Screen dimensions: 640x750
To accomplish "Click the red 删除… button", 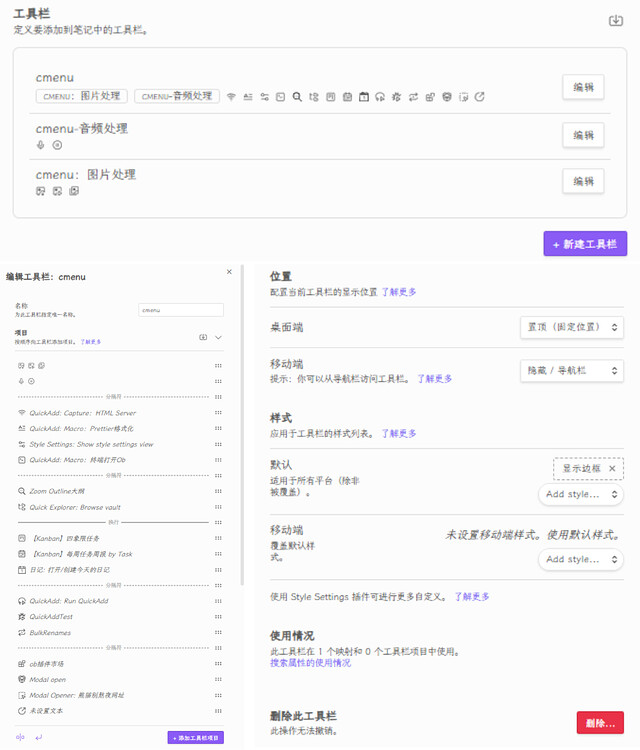I will (x=600, y=723).
